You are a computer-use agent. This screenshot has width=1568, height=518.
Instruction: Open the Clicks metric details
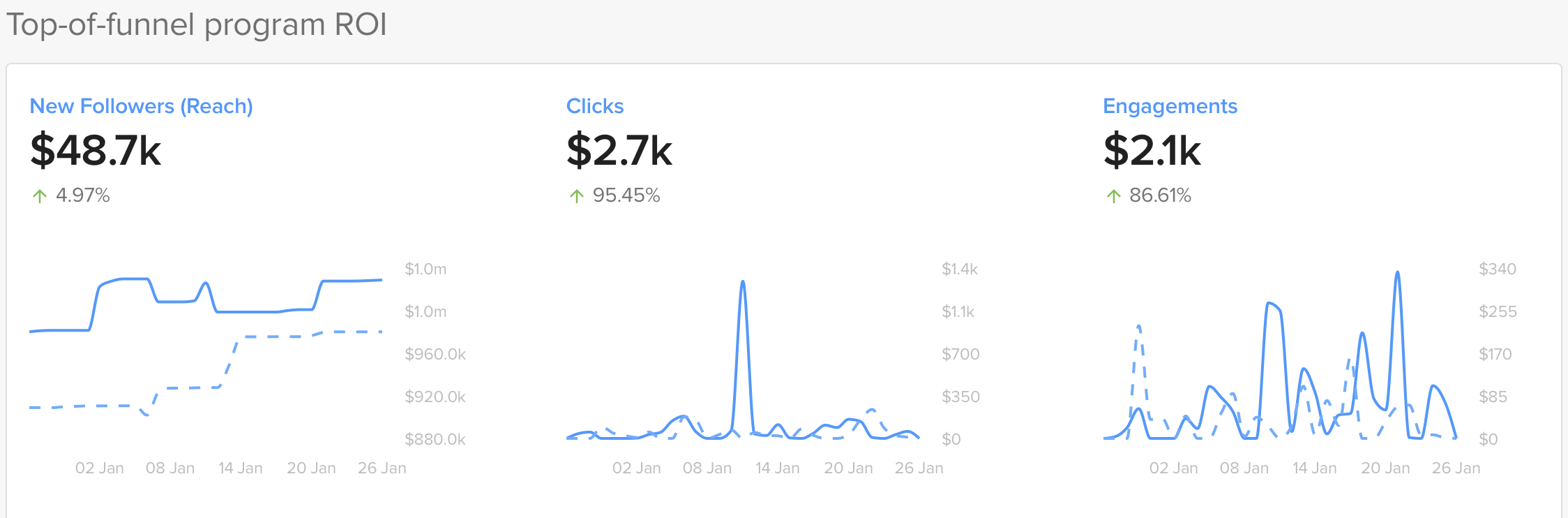coord(596,105)
